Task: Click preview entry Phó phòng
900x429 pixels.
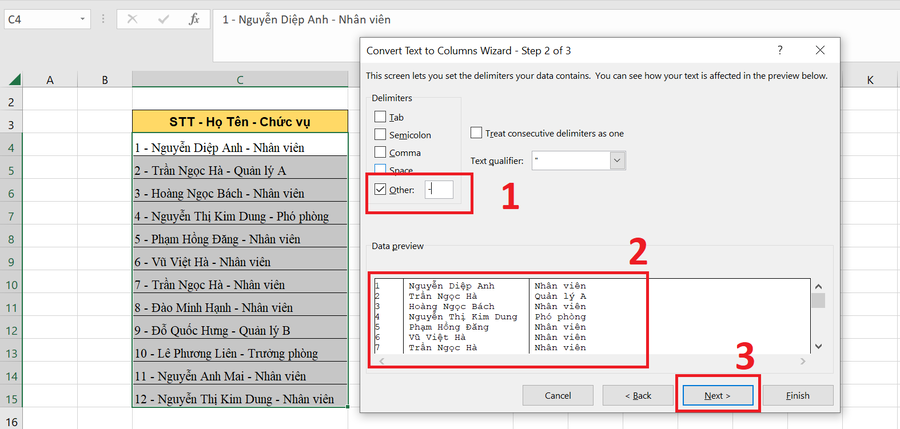Action: pyautogui.click(x=560, y=317)
